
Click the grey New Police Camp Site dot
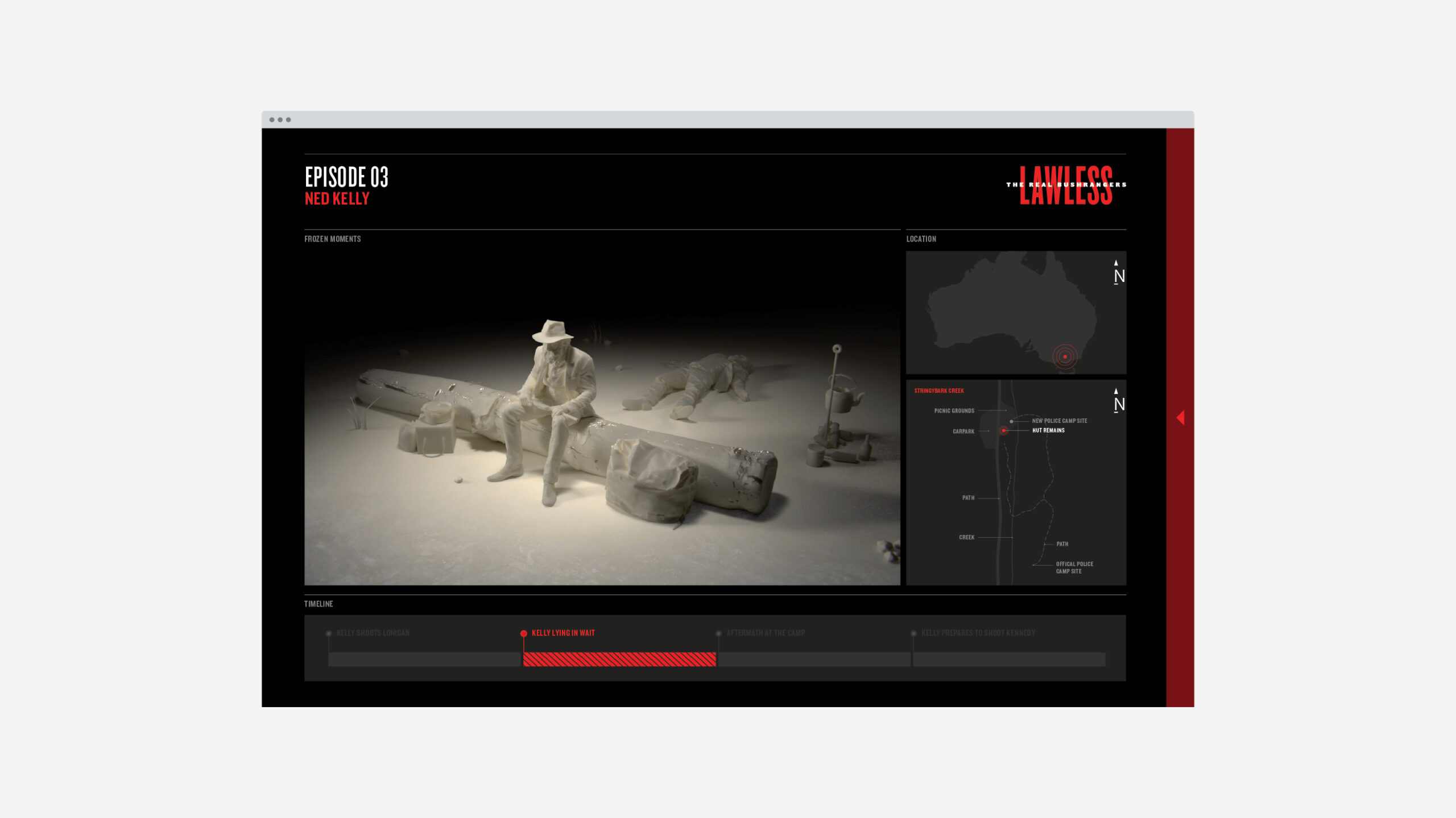[x=1011, y=421]
